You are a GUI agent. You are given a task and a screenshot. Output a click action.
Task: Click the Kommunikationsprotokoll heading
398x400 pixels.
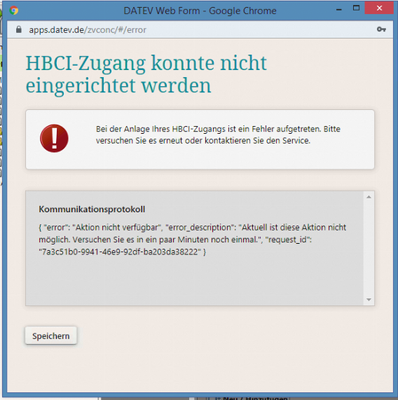(x=92, y=209)
